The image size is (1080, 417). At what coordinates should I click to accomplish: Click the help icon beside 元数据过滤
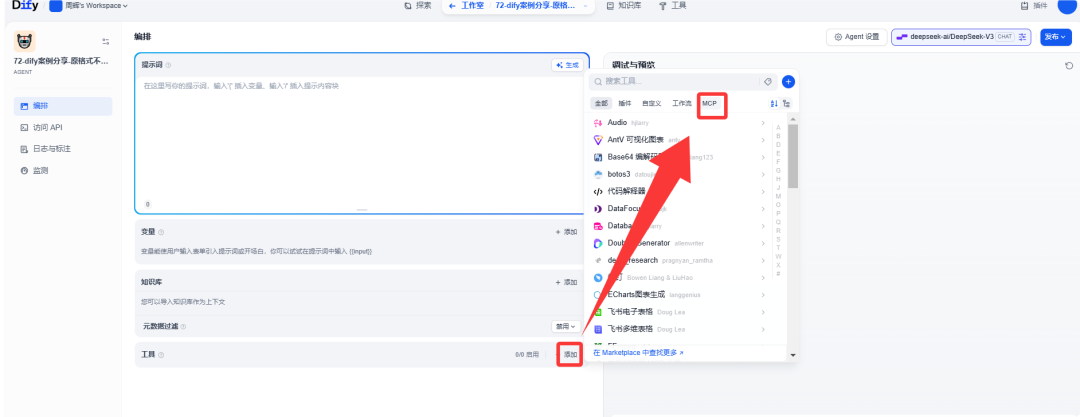183,327
